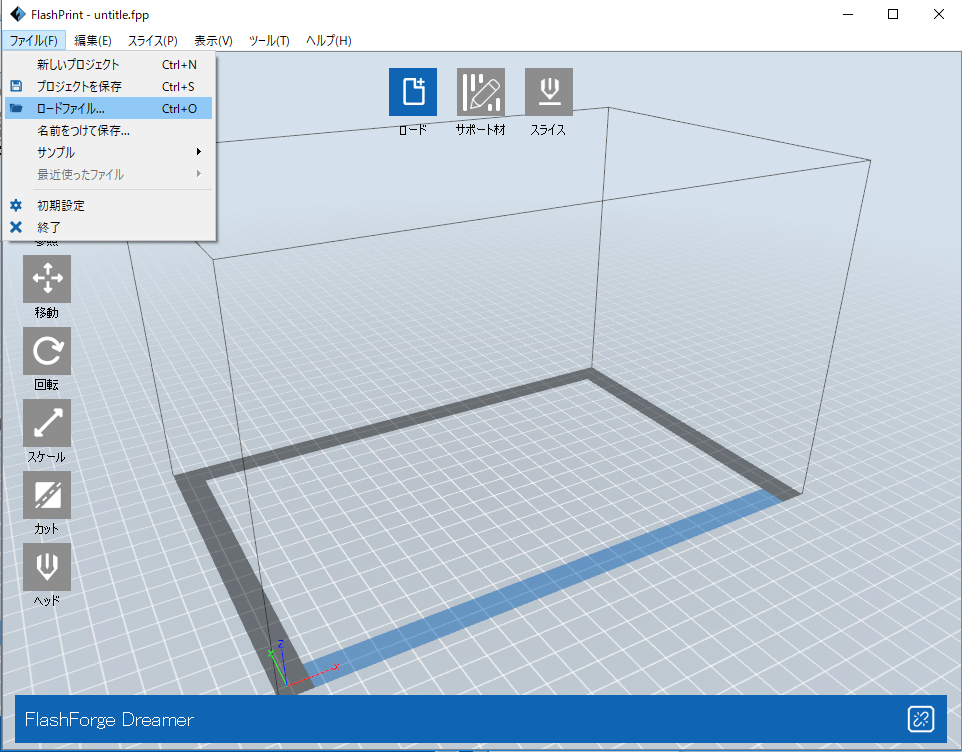Choose 新しいプロジェクト from File menu

109,64
